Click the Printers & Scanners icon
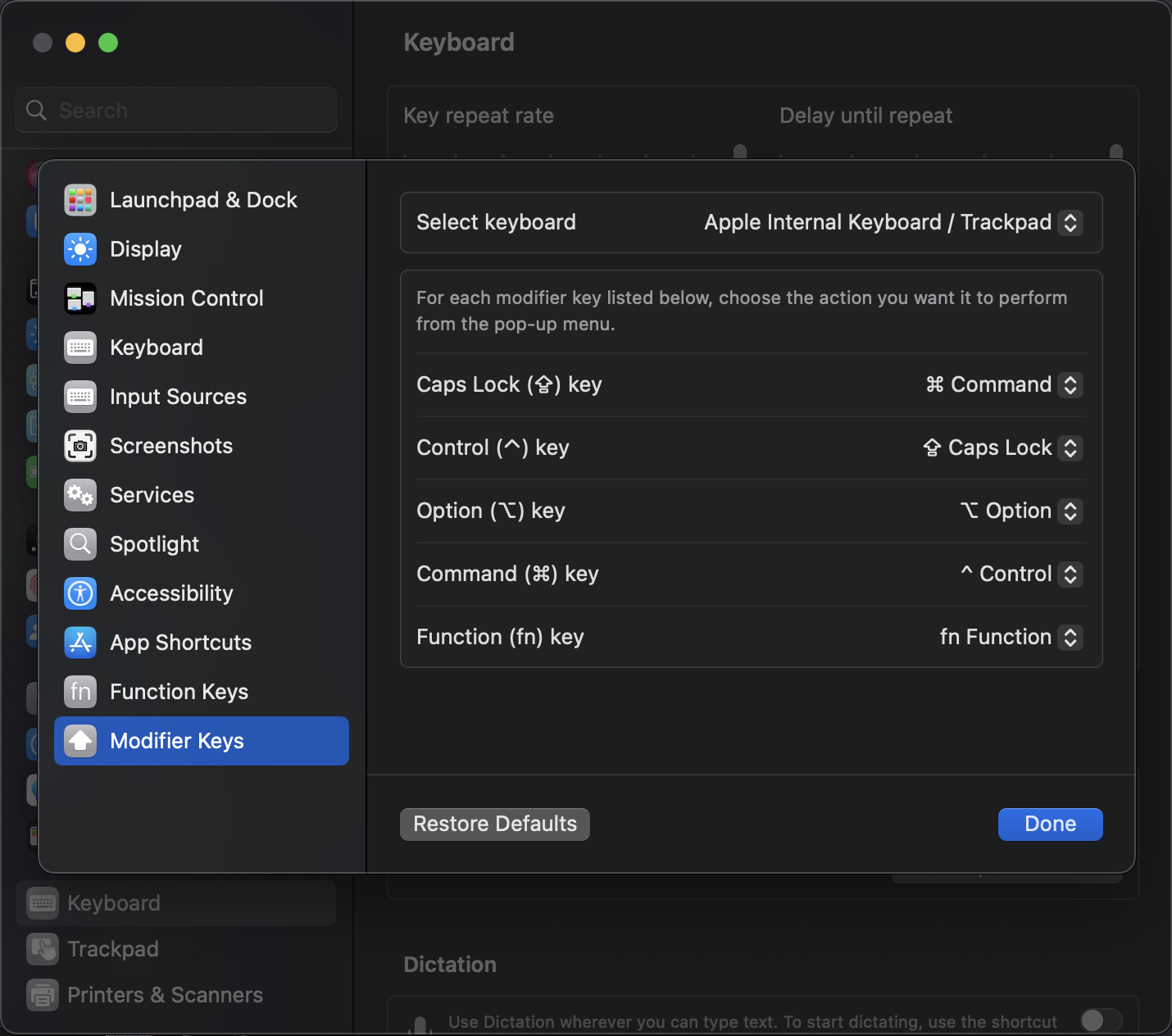Image resolution: width=1172 pixels, height=1036 pixels. (43, 995)
